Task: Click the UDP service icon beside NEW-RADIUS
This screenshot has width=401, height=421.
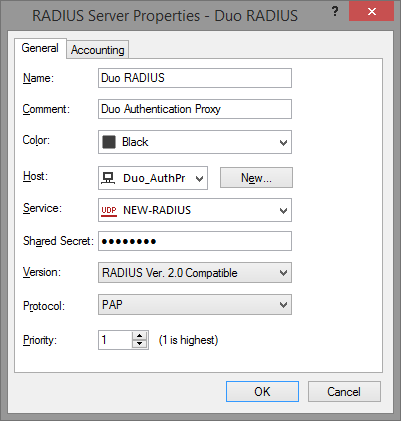Action: (109, 211)
